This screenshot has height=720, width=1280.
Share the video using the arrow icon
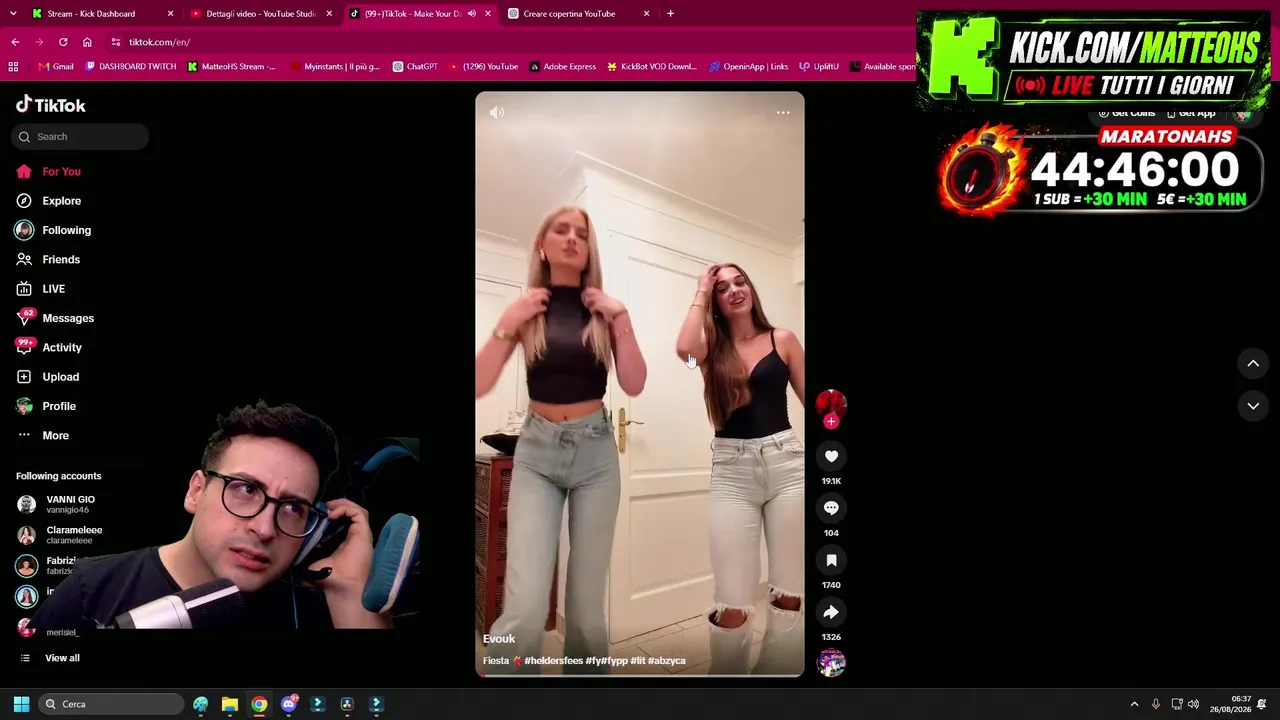(x=831, y=612)
